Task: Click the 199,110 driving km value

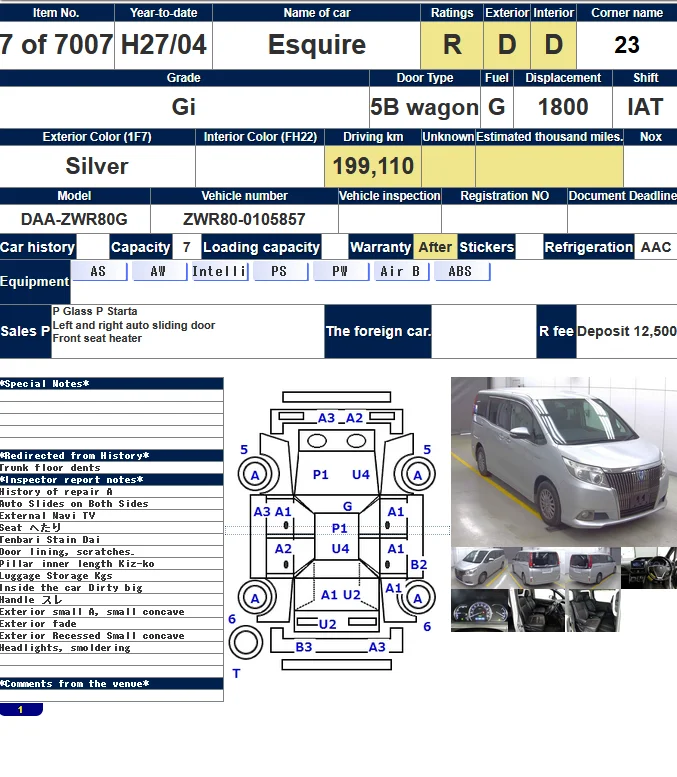Action: point(373,166)
